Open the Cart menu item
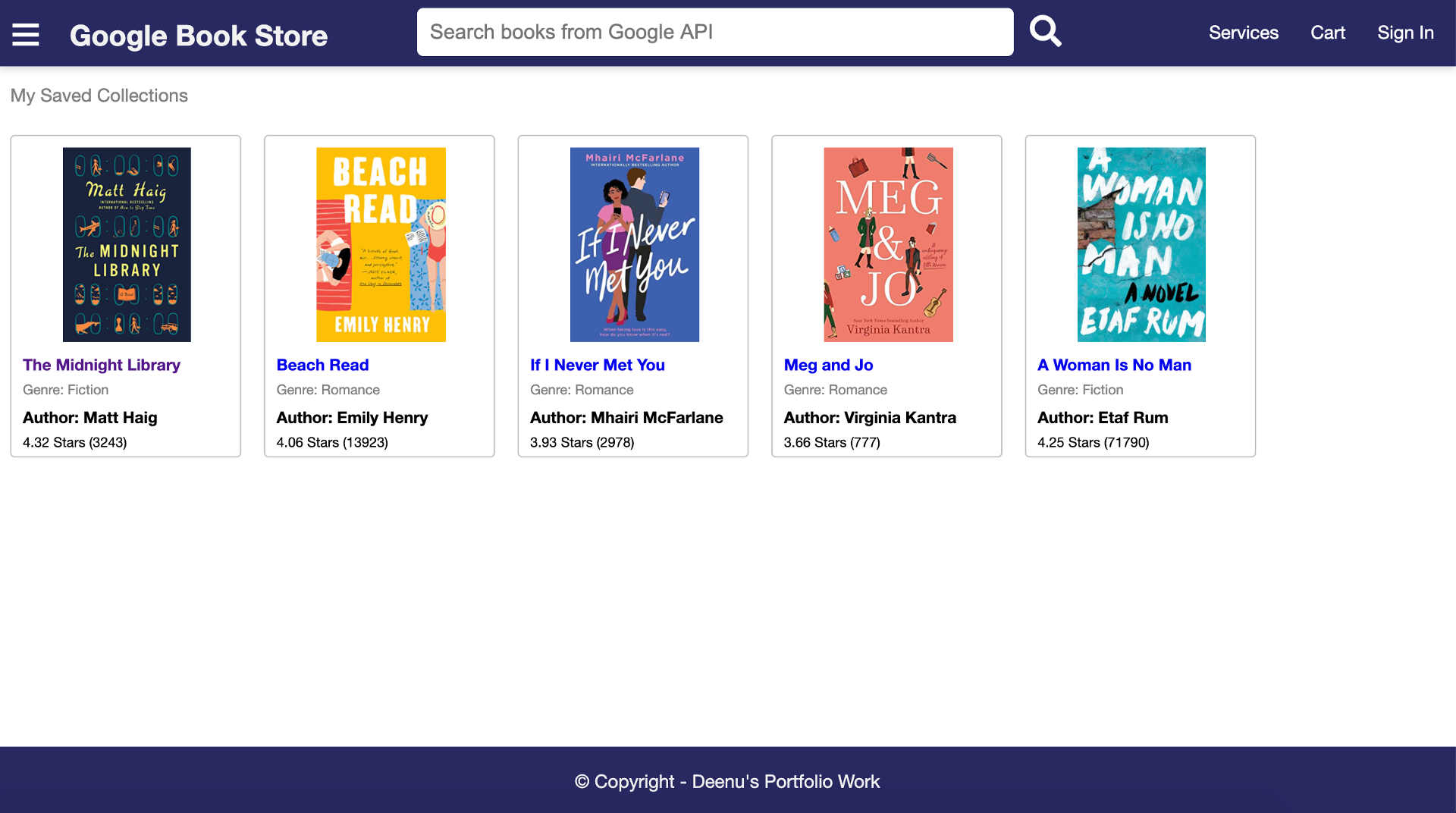The width and height of the screenshot is (1456, 813). pos(1328,33)
